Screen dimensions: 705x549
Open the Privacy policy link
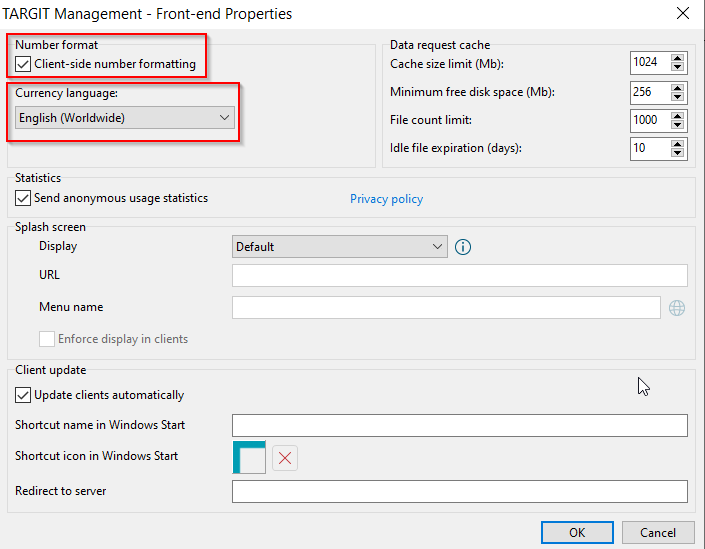(386, 199)
